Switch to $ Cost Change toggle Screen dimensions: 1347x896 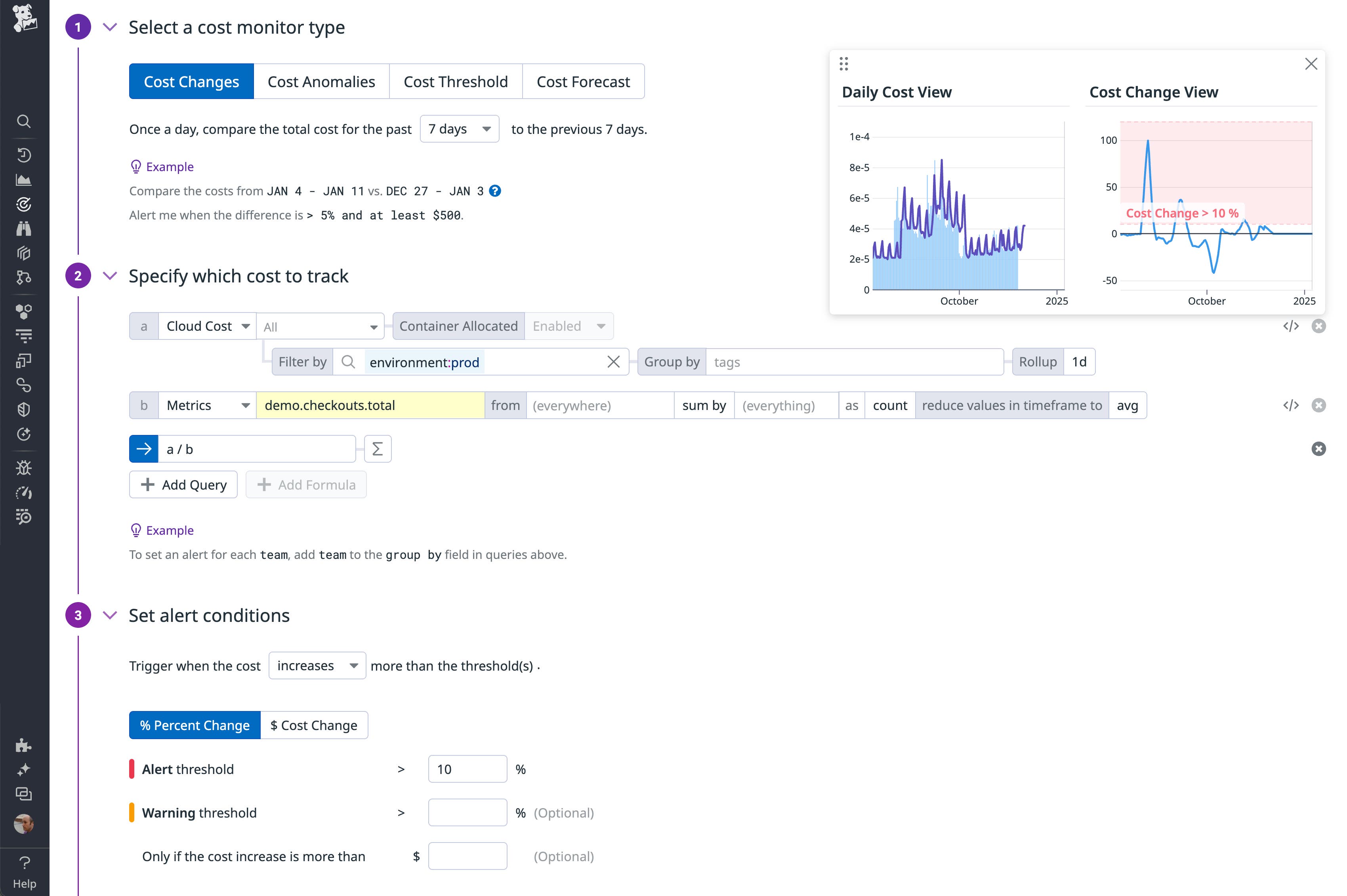314,725
